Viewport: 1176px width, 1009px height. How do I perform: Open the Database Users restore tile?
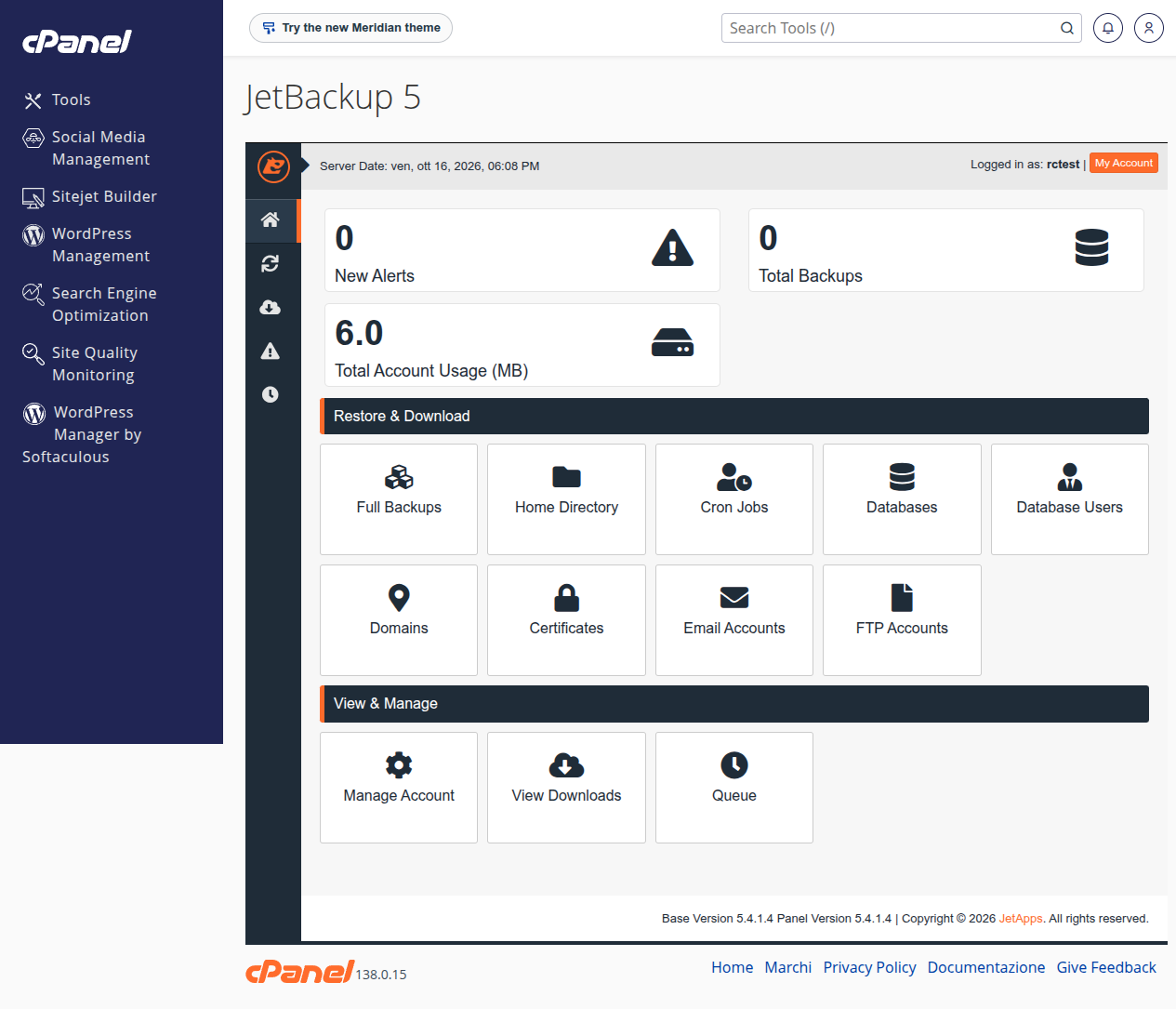tap(1070, 499)
